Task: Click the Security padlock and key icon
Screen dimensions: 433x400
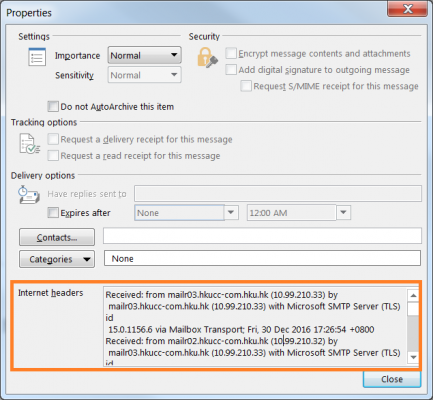Action: 207,57
